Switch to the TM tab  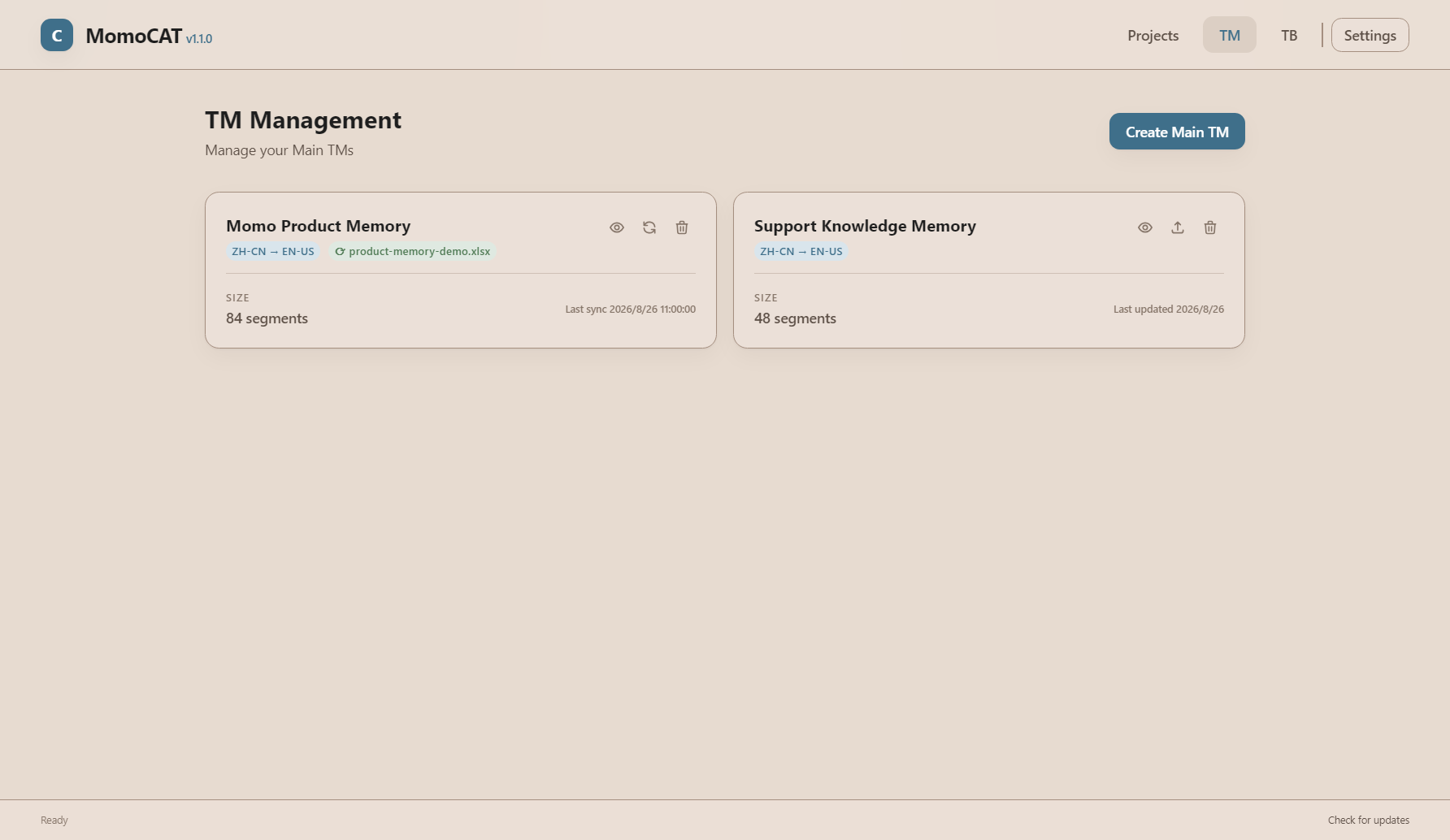click(1230, 35)
